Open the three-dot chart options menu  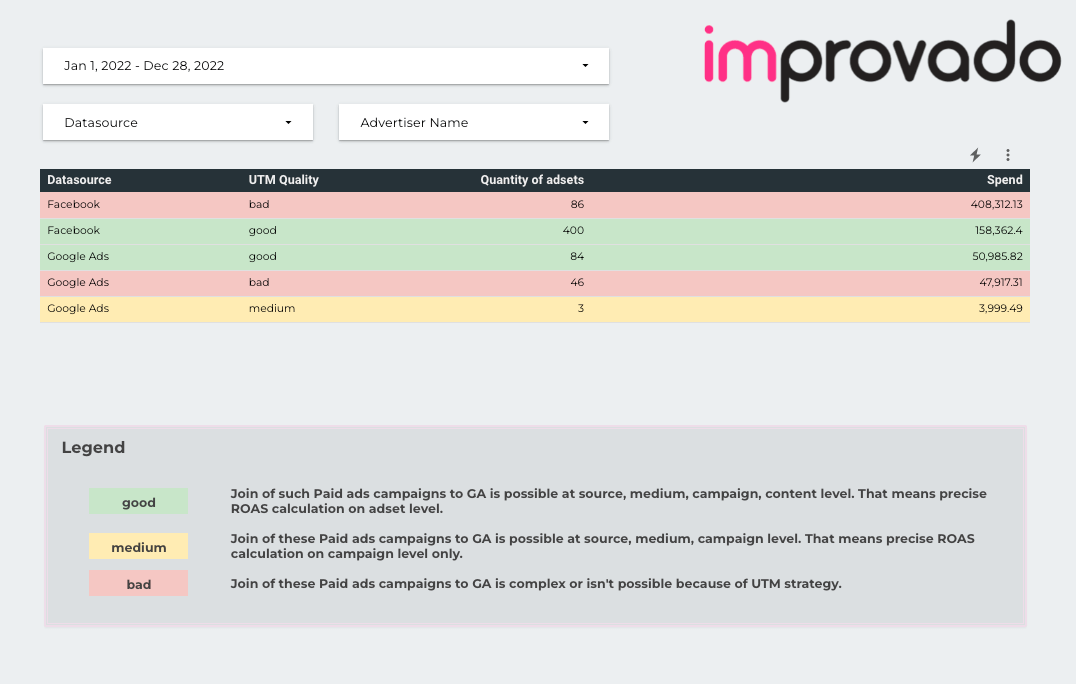(x=1008, y=155)
